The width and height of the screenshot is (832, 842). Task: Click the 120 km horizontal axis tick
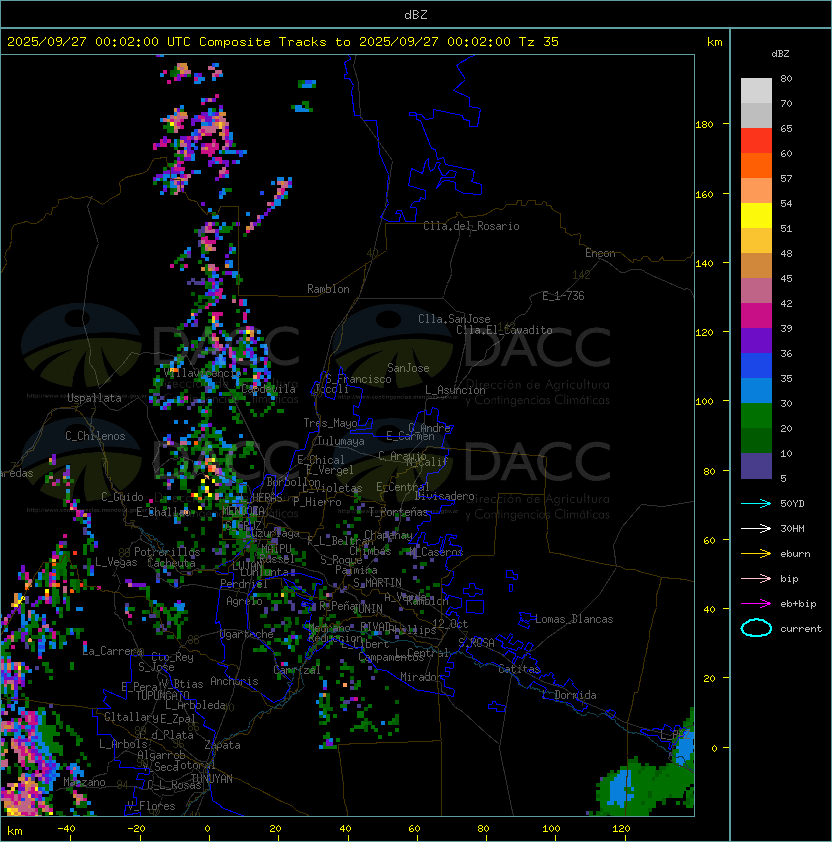(x=621, y=829)
